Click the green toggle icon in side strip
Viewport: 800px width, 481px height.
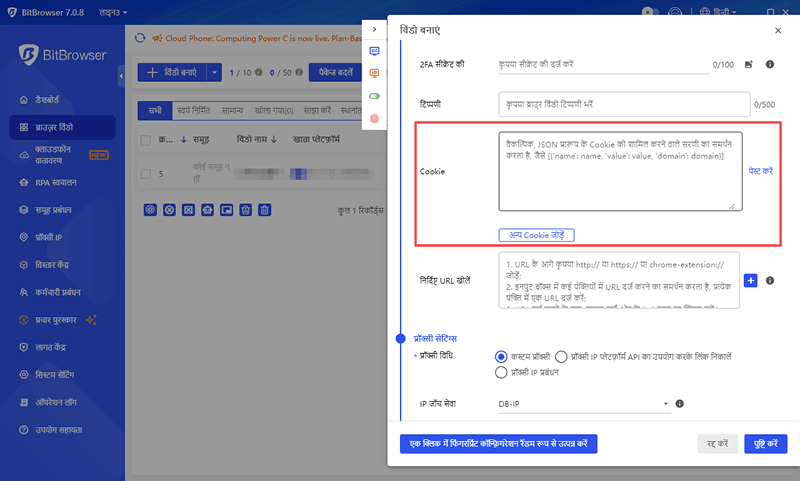coord(375,96)
